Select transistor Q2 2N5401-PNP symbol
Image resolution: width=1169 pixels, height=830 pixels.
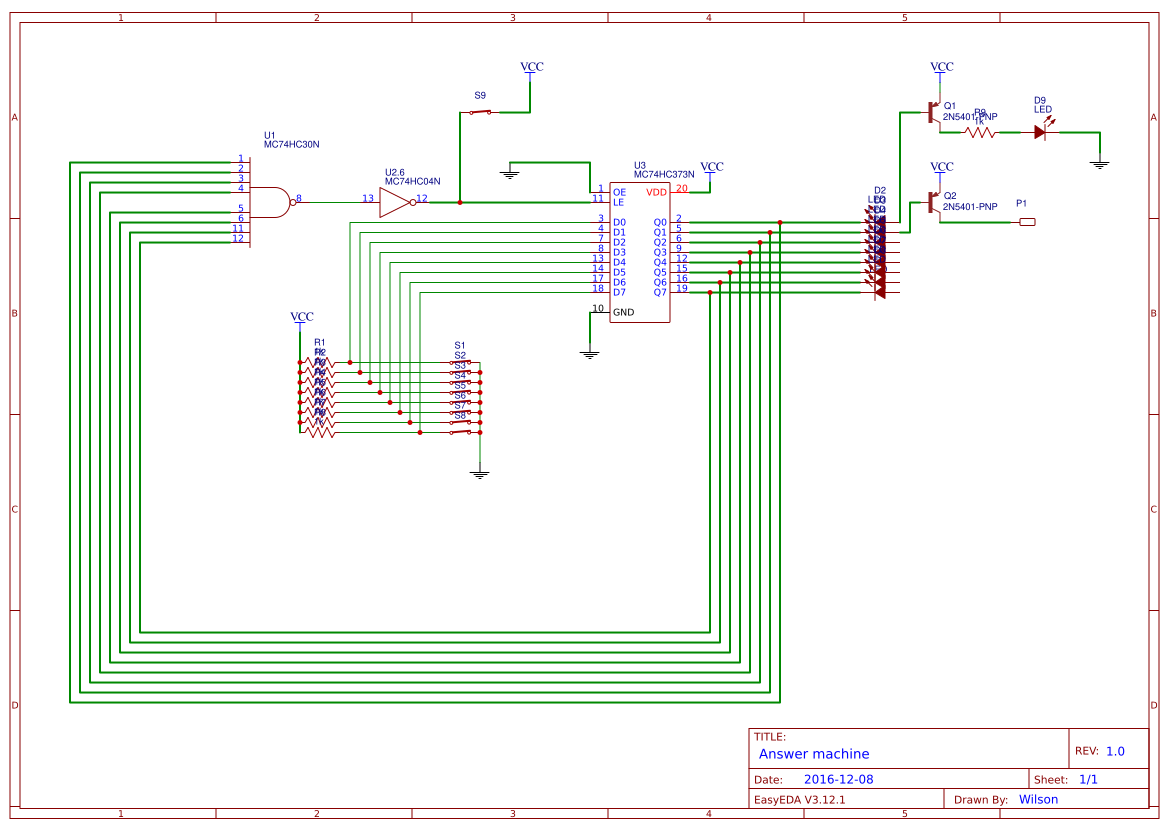point(930,200)
